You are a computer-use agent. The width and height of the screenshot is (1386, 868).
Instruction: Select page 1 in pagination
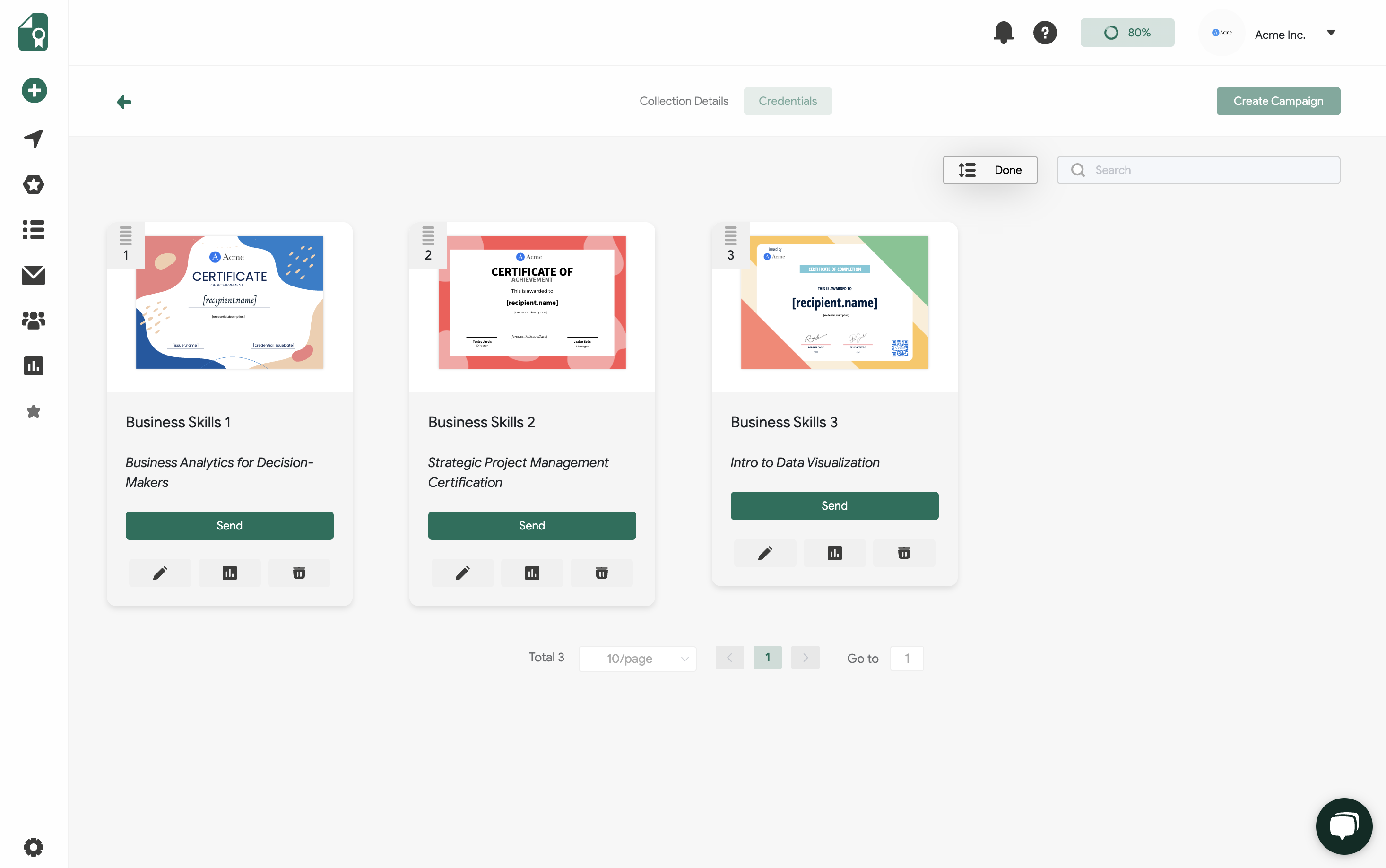point(767,658)
